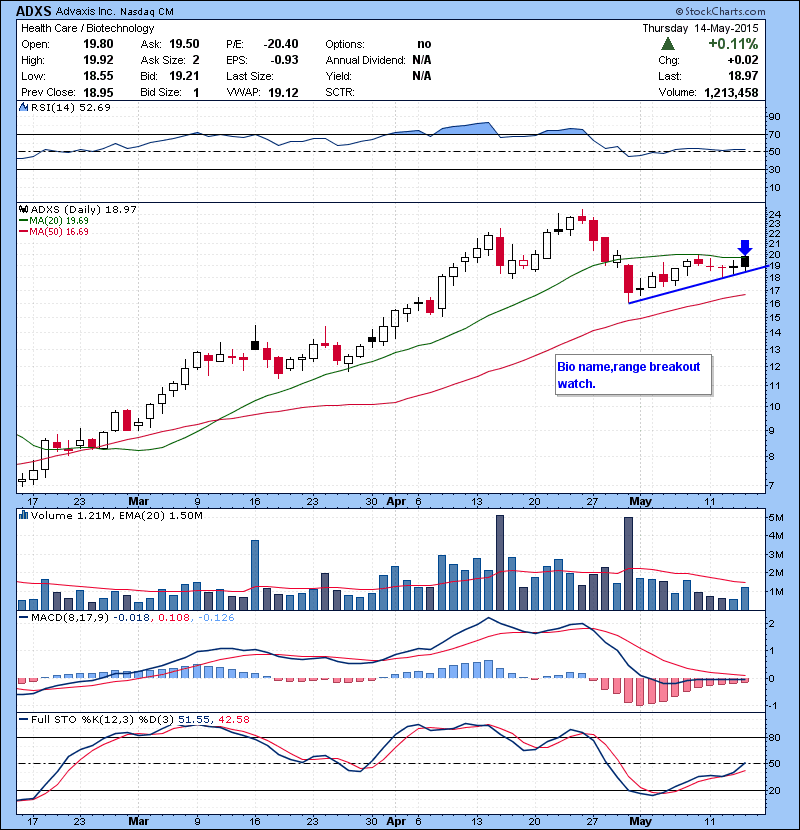
Task: Click the date Thursday 14-May-2015
Action: [700, 28]
